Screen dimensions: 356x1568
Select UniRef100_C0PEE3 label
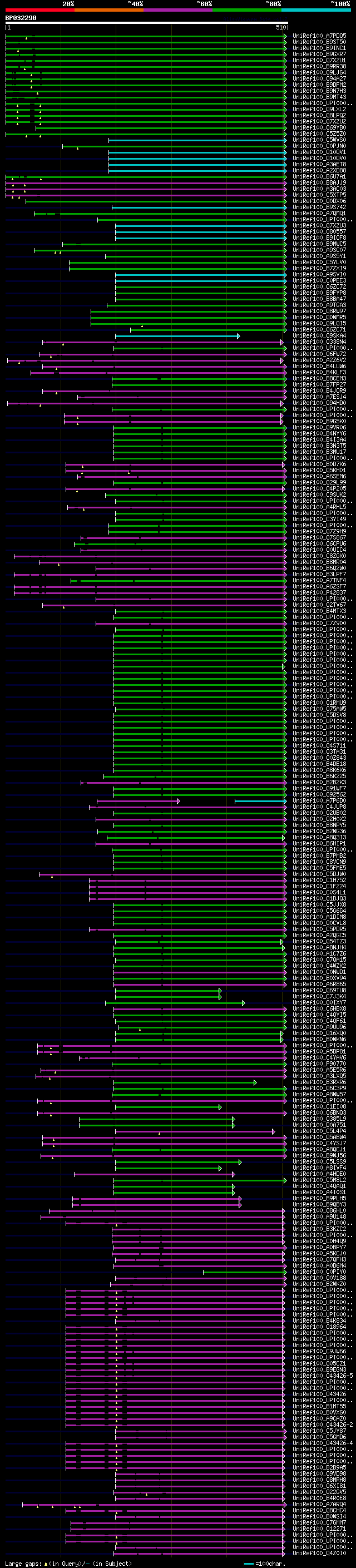pyautogui.click(x=319, y=280)
